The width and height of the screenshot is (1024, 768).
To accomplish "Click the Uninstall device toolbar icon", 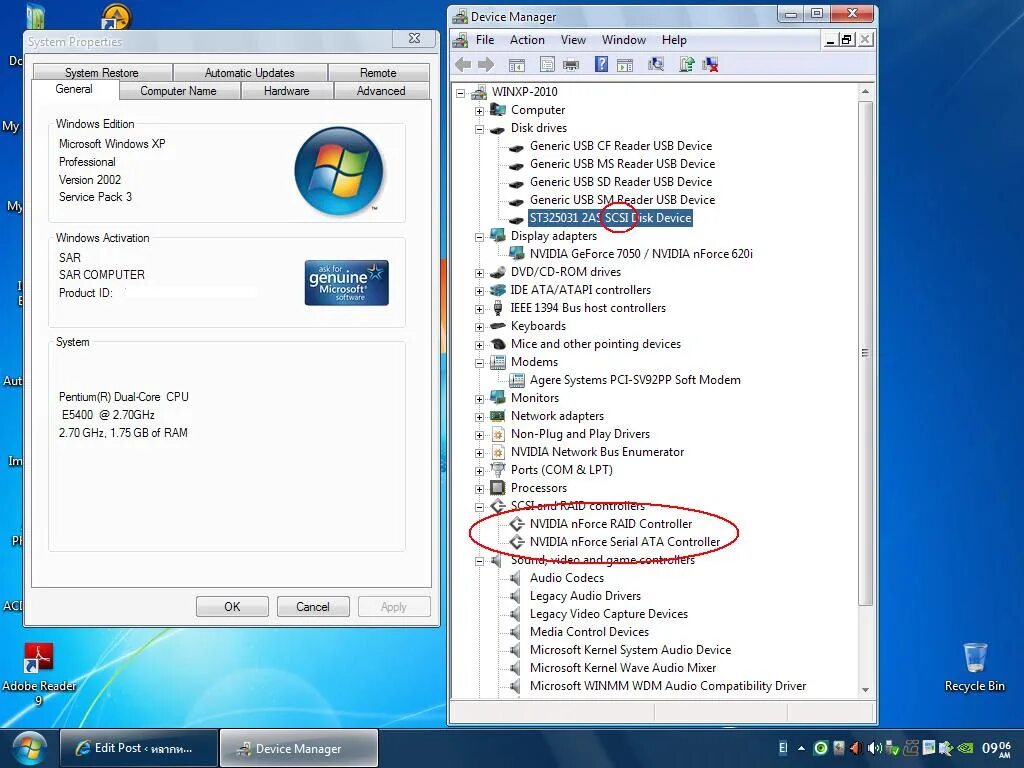I will point(711,65).
